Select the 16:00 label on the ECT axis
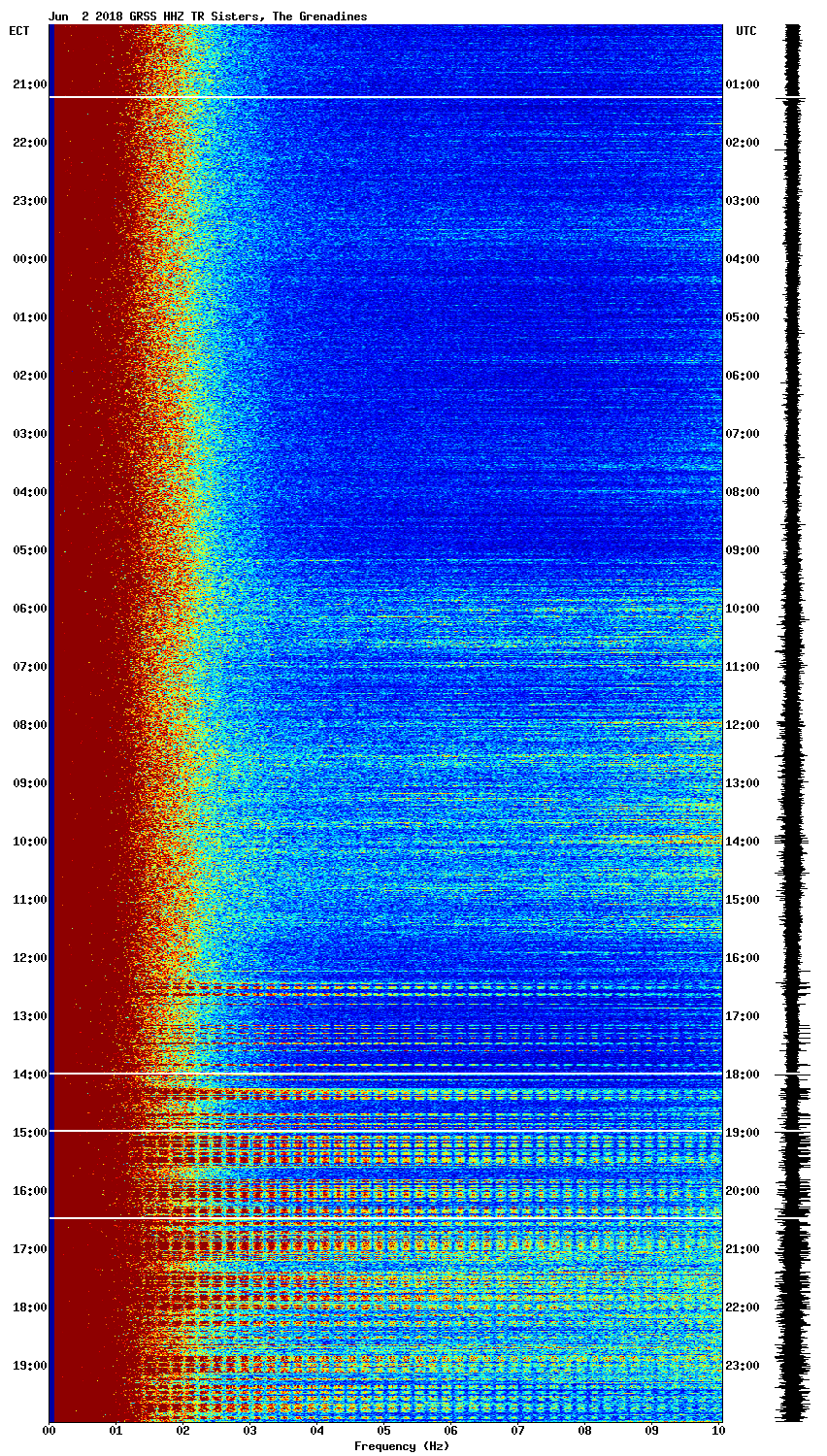 30,1191
